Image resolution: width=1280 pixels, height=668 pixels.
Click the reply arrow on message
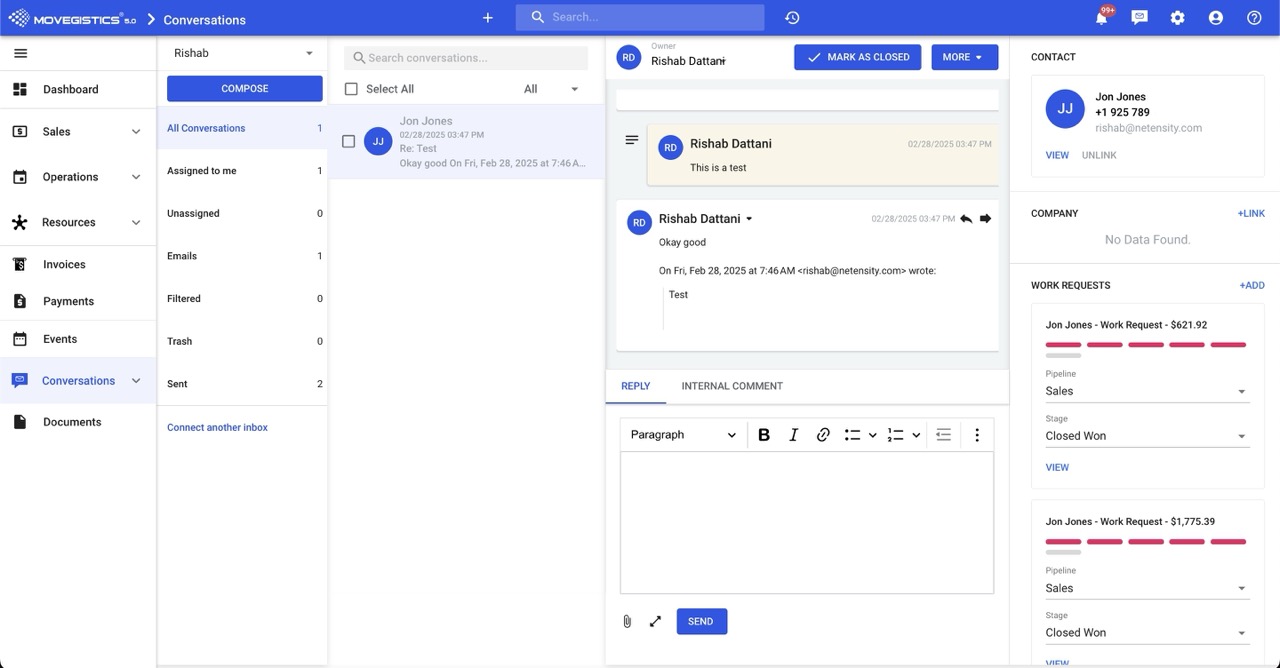pyautogui.click(x=966, y=219)
